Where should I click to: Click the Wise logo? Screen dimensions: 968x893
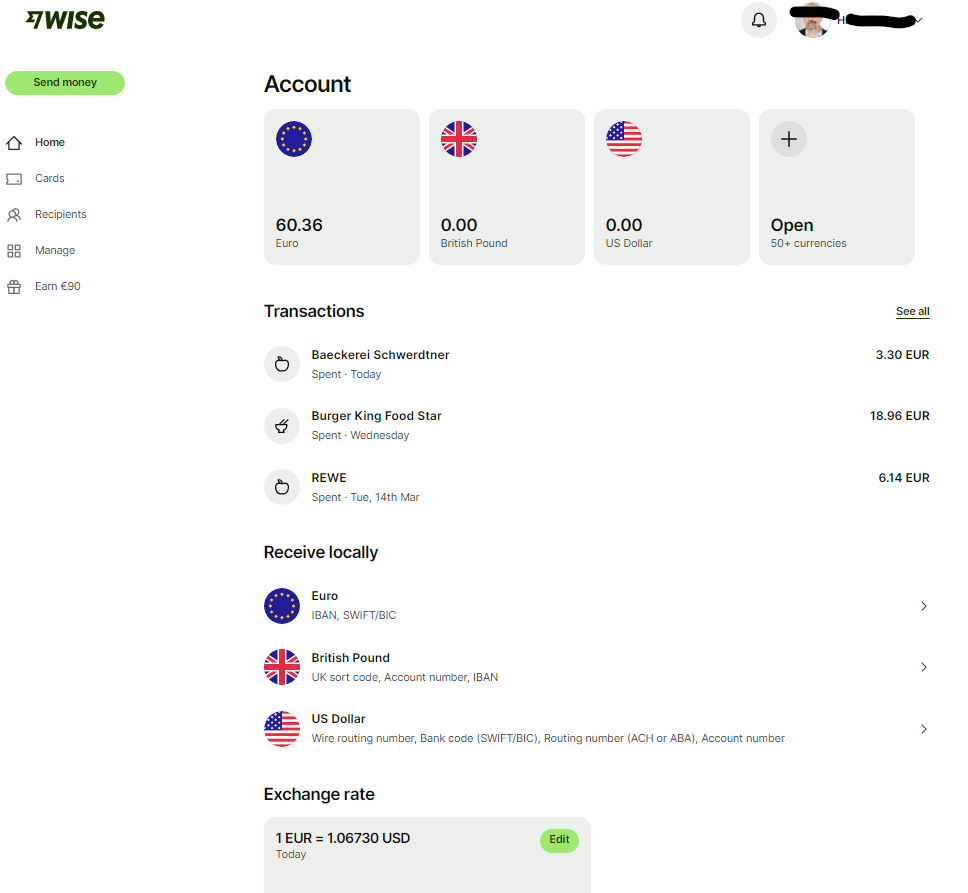pos(65,20)
